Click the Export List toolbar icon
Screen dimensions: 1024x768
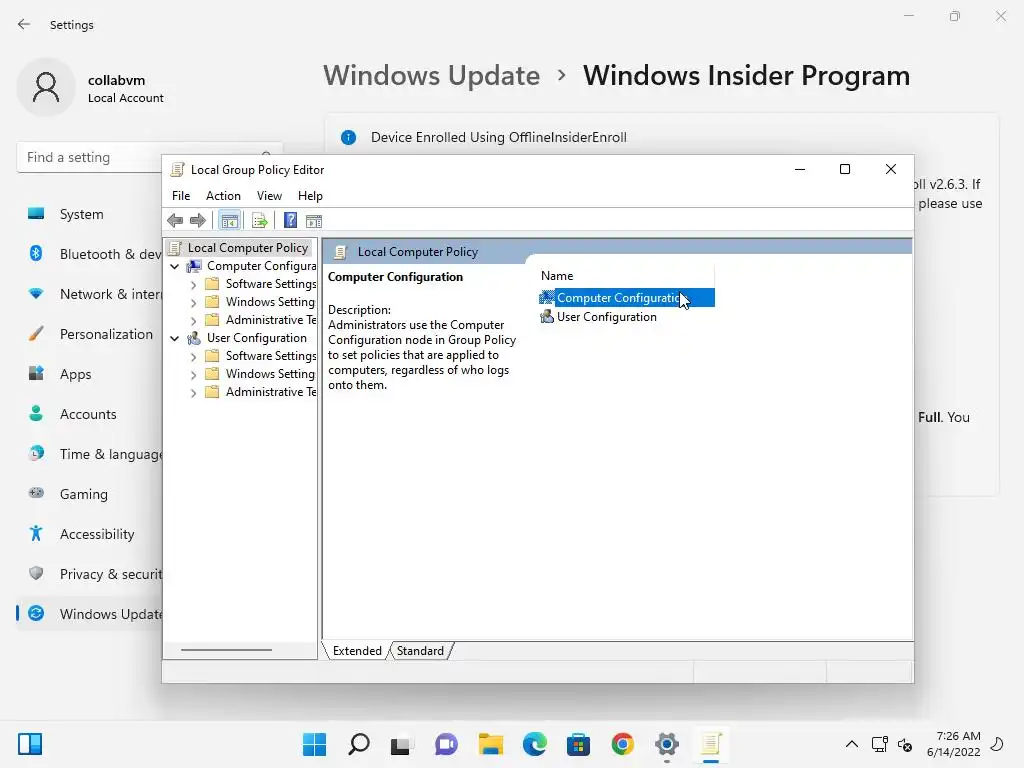tap(259, 221)
